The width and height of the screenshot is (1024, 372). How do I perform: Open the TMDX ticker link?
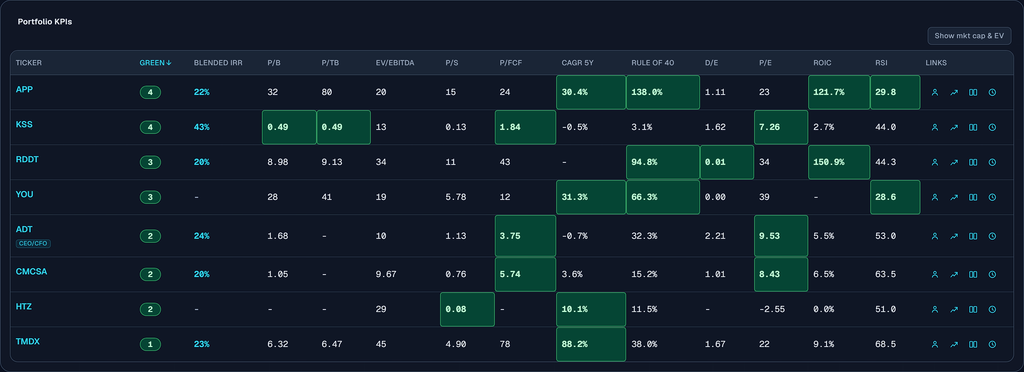27,341
